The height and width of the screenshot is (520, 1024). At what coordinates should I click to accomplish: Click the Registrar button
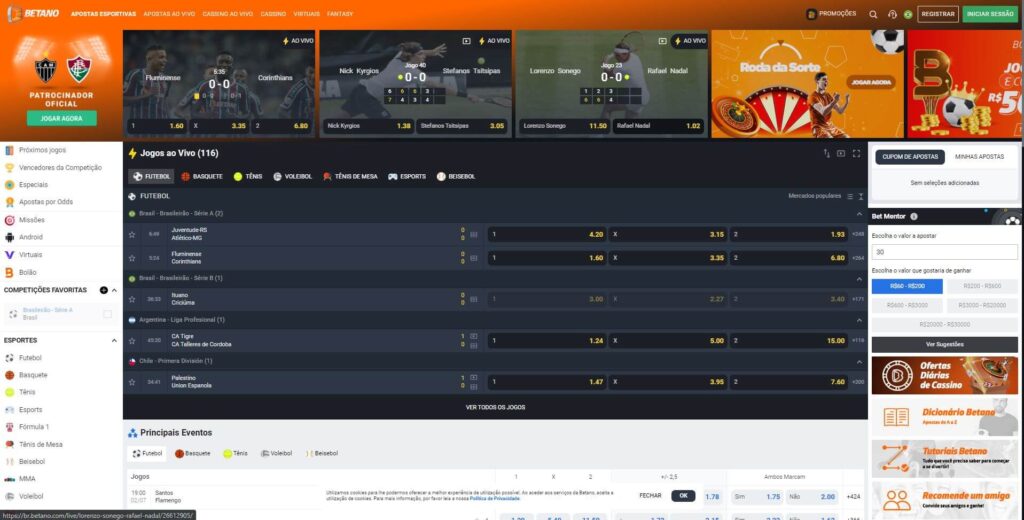click(938, 14)
